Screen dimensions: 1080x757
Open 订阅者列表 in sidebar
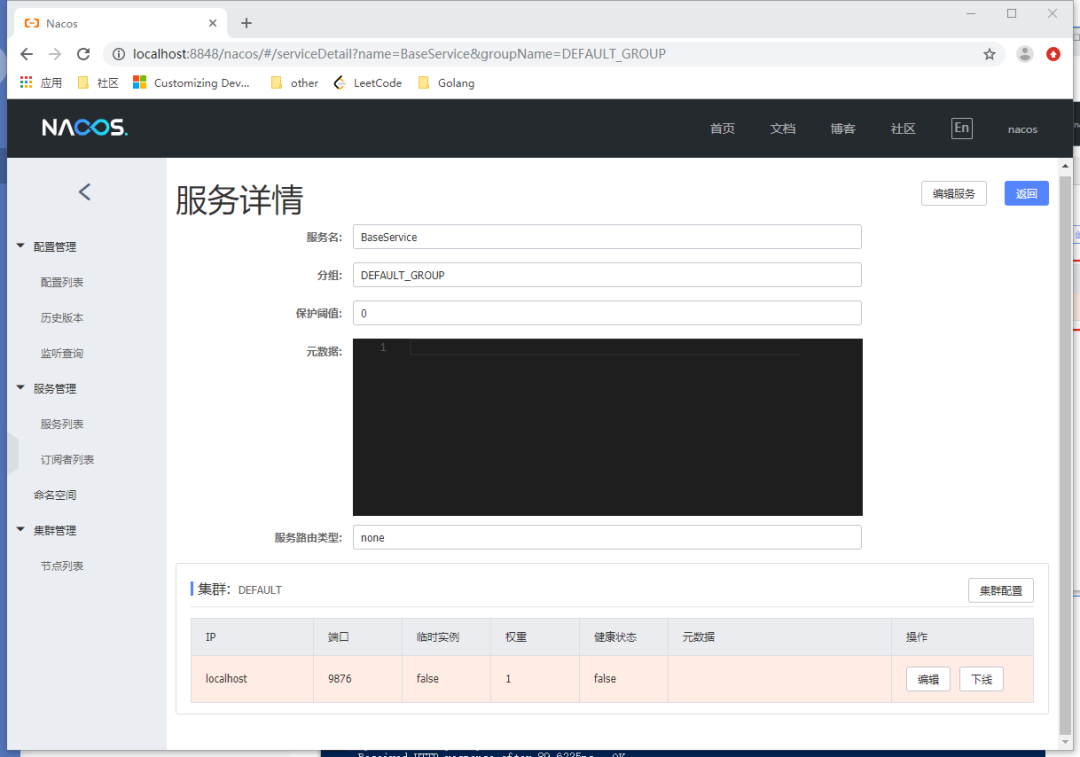click(x=67, y=459)
